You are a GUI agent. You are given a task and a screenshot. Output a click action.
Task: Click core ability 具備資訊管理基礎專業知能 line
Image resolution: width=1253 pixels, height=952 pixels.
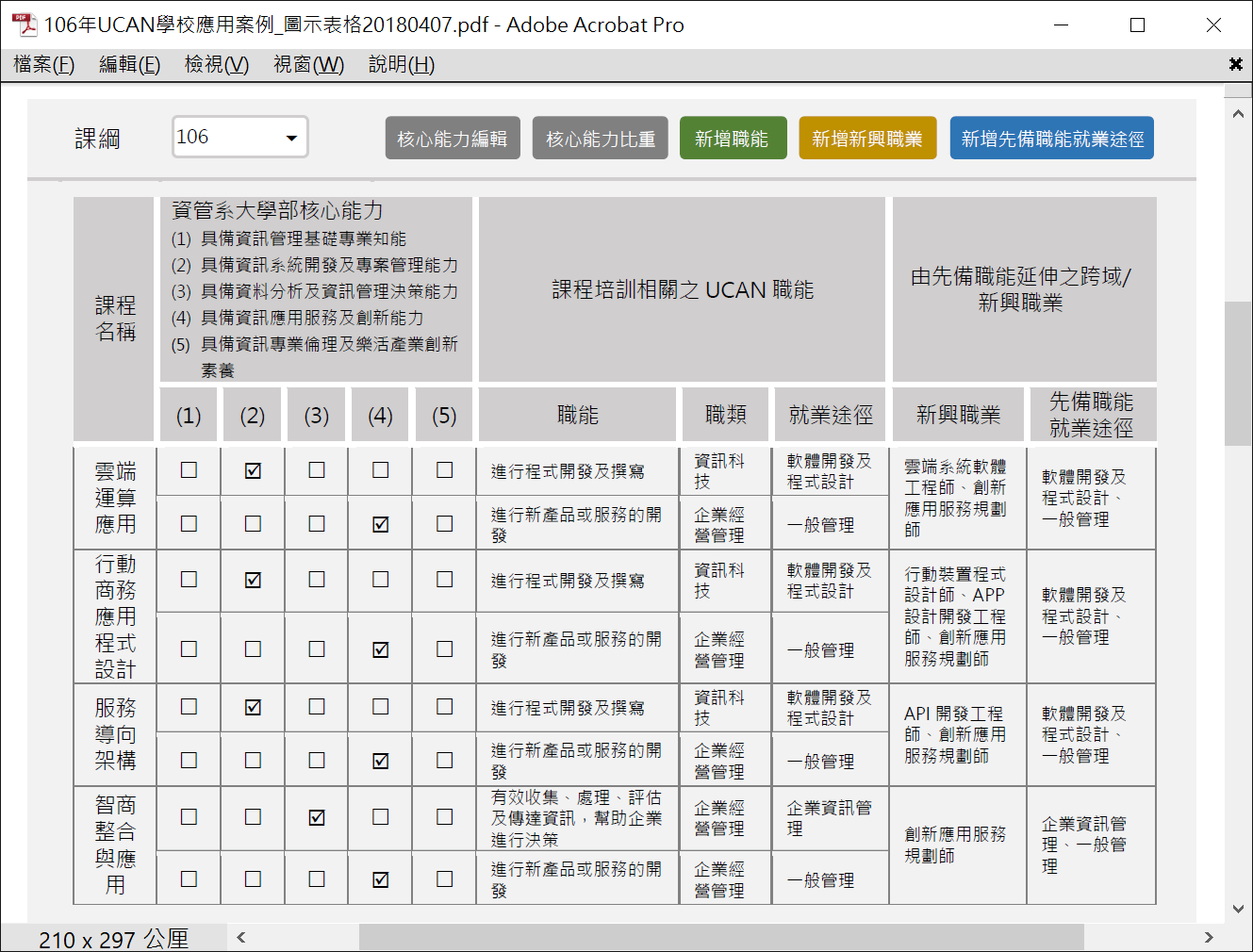point(289,238)
